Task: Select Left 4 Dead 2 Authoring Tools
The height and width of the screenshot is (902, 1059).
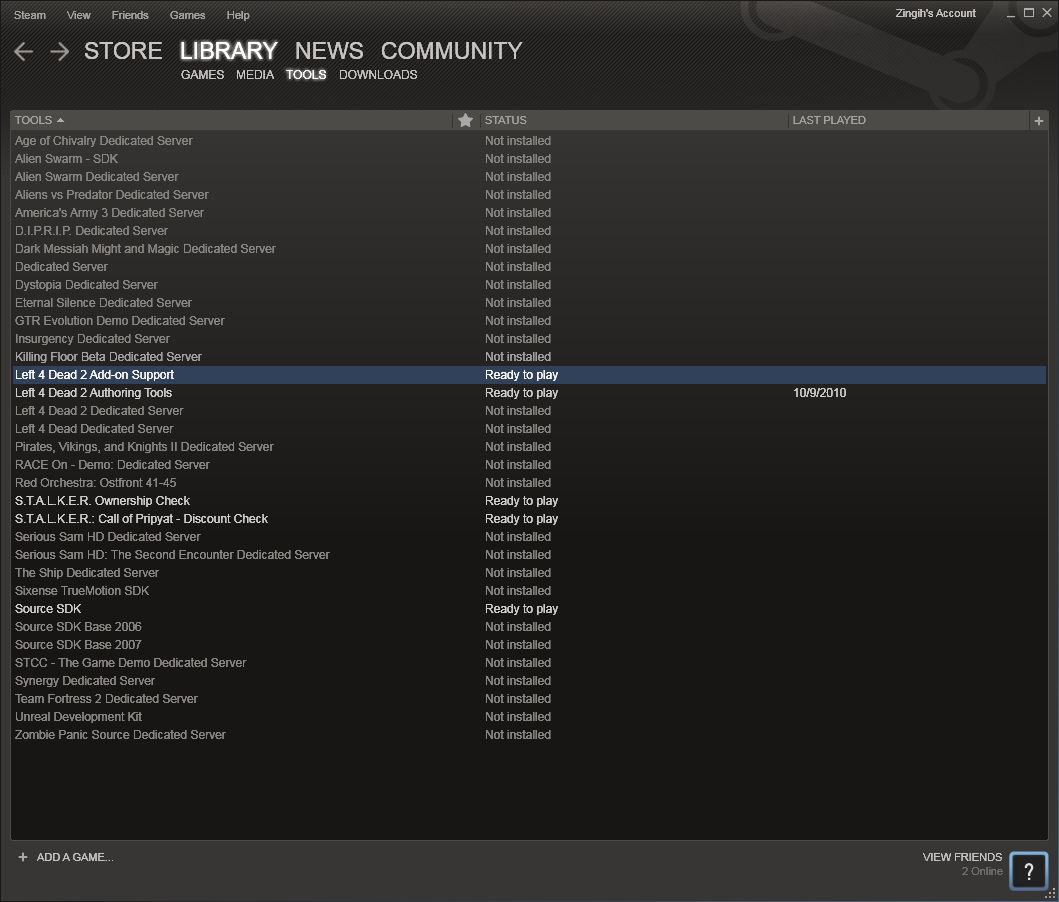Action: [94, 393]
